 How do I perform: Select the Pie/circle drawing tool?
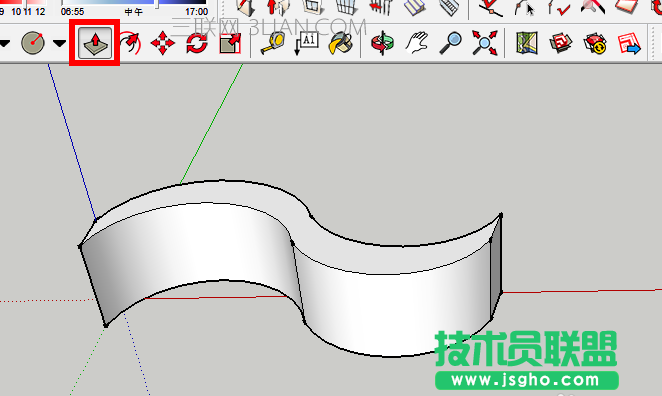tap(33, 43)
